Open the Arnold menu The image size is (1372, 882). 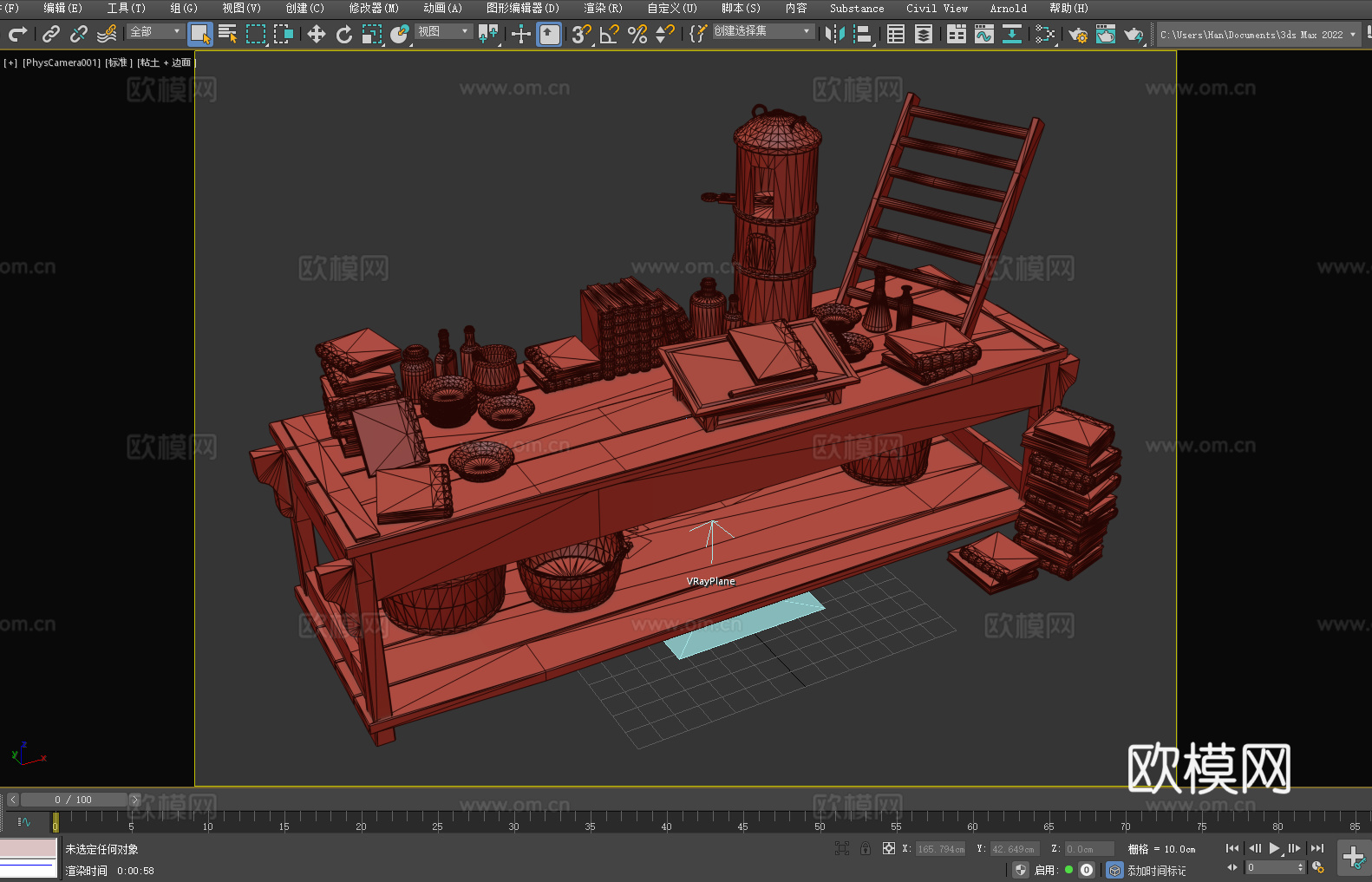(1009, 8)
